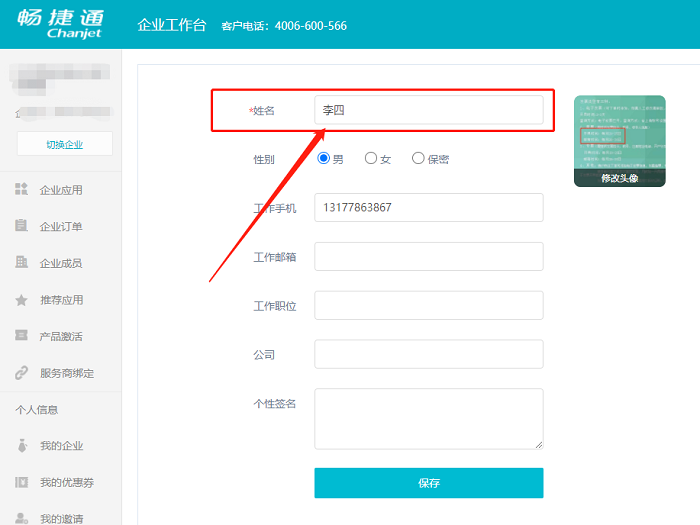Screen dimensions: 700x525
Task: Click the 我的邀请 person icon
Action: (21, 518)
